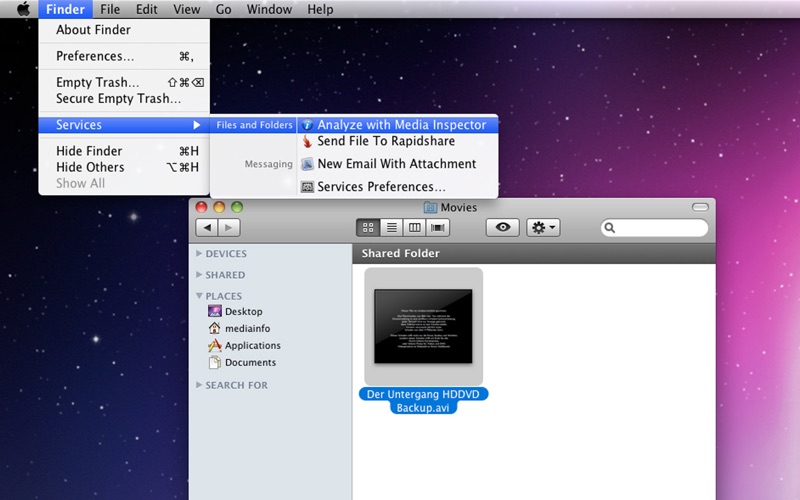Image resolution: width=800 pixels, height=500 pixels.
Task: Switch to column view
Action: [x=414, y=228]
